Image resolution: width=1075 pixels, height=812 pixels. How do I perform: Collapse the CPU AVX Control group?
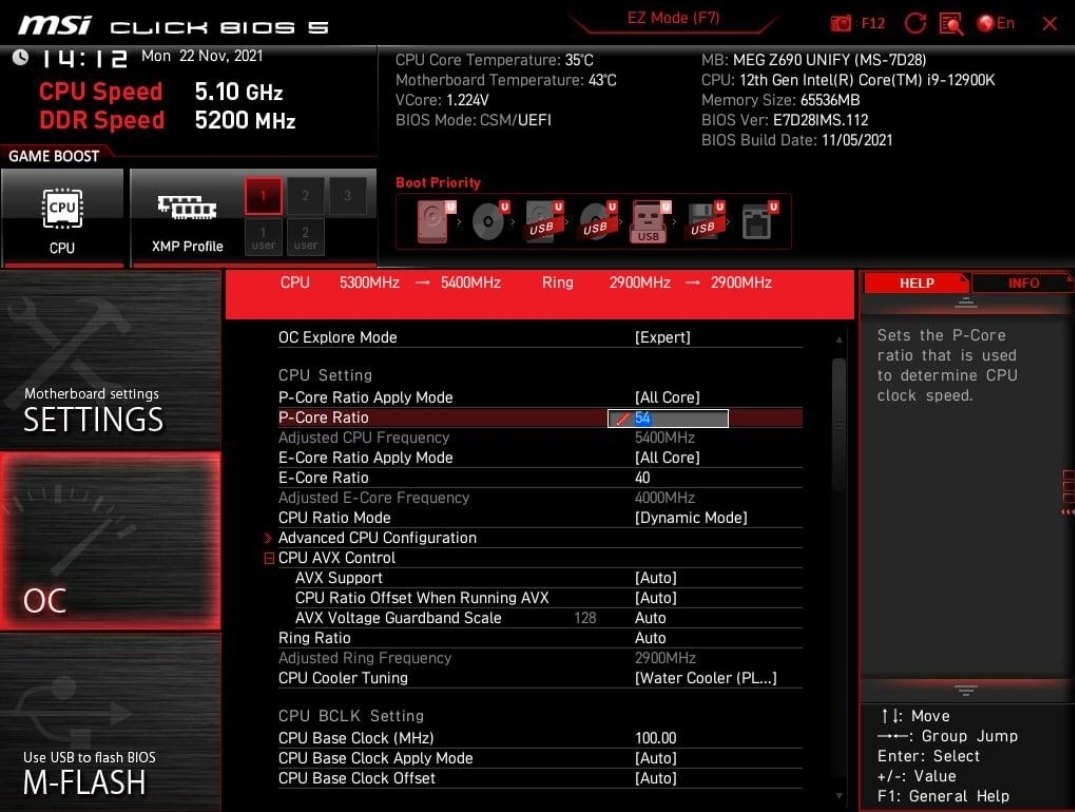point(269,558)
